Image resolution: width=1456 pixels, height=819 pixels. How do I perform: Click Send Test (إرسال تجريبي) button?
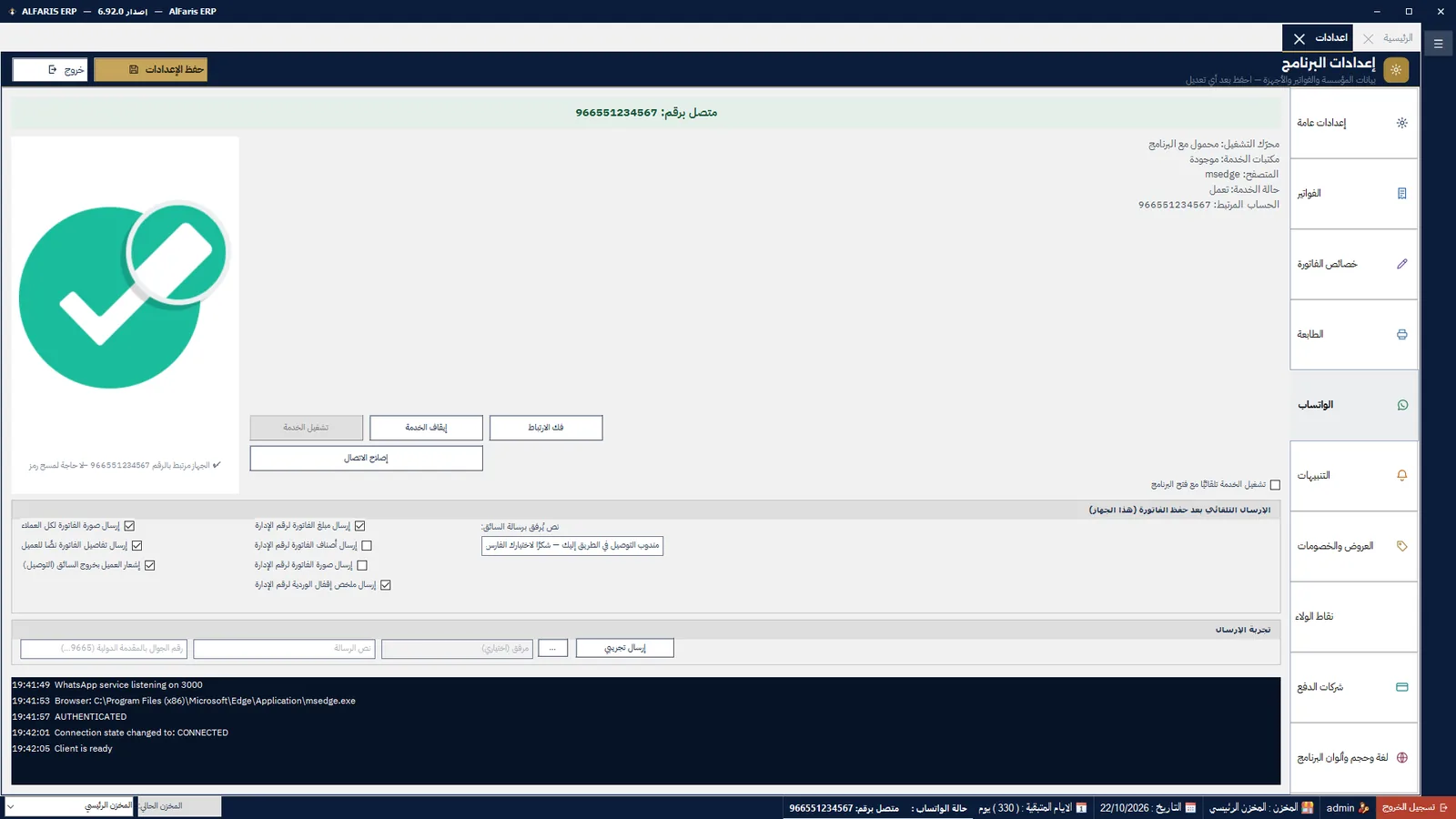625,648
